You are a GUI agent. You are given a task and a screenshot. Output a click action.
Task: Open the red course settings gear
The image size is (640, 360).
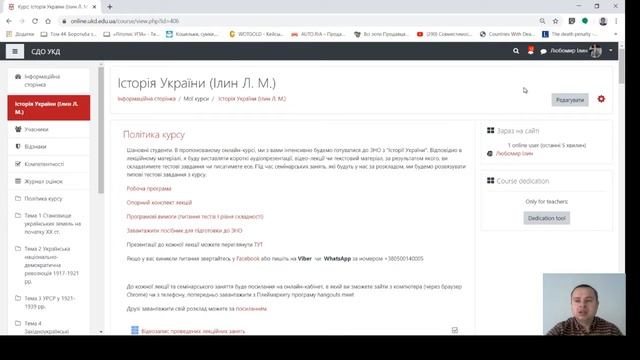pos(601,99)
